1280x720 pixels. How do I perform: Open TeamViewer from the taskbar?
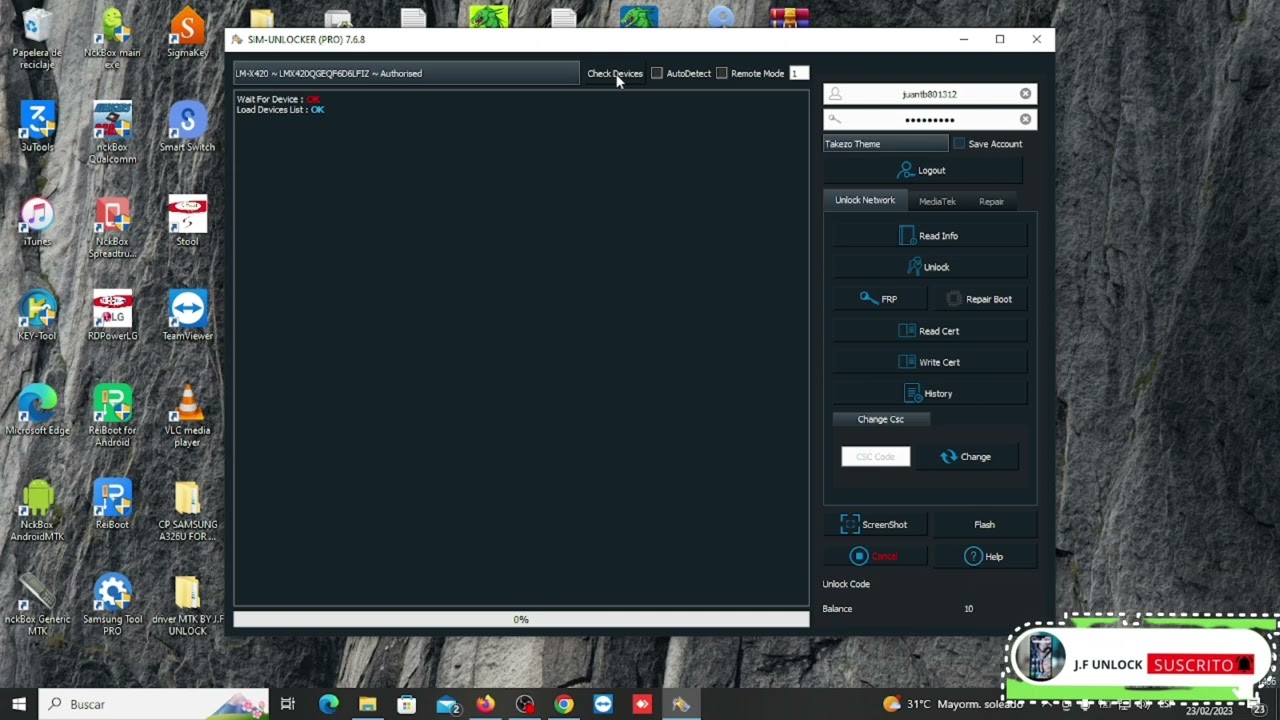603,704
